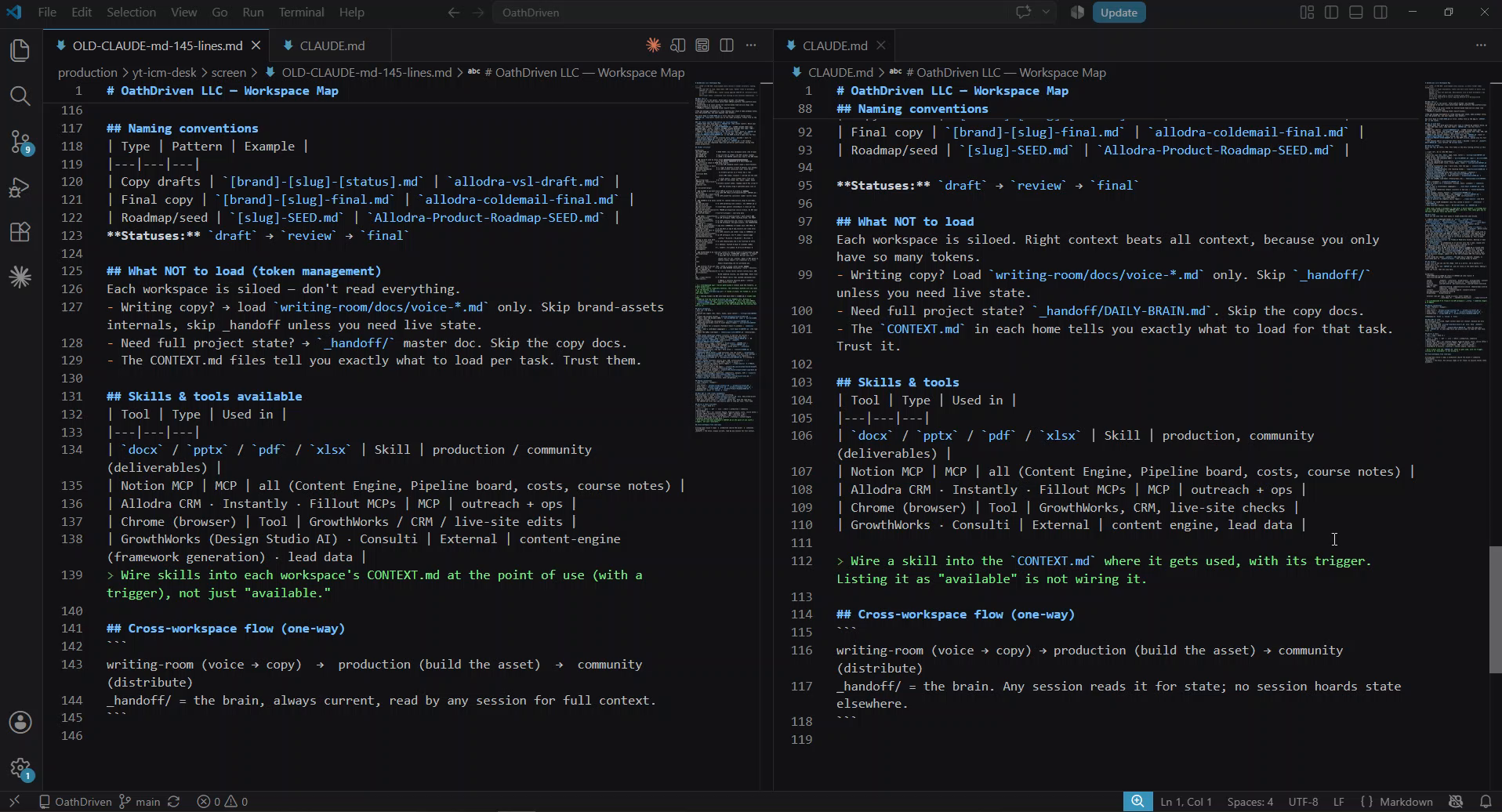Go forward using navigation arrow

pos(478,13)
